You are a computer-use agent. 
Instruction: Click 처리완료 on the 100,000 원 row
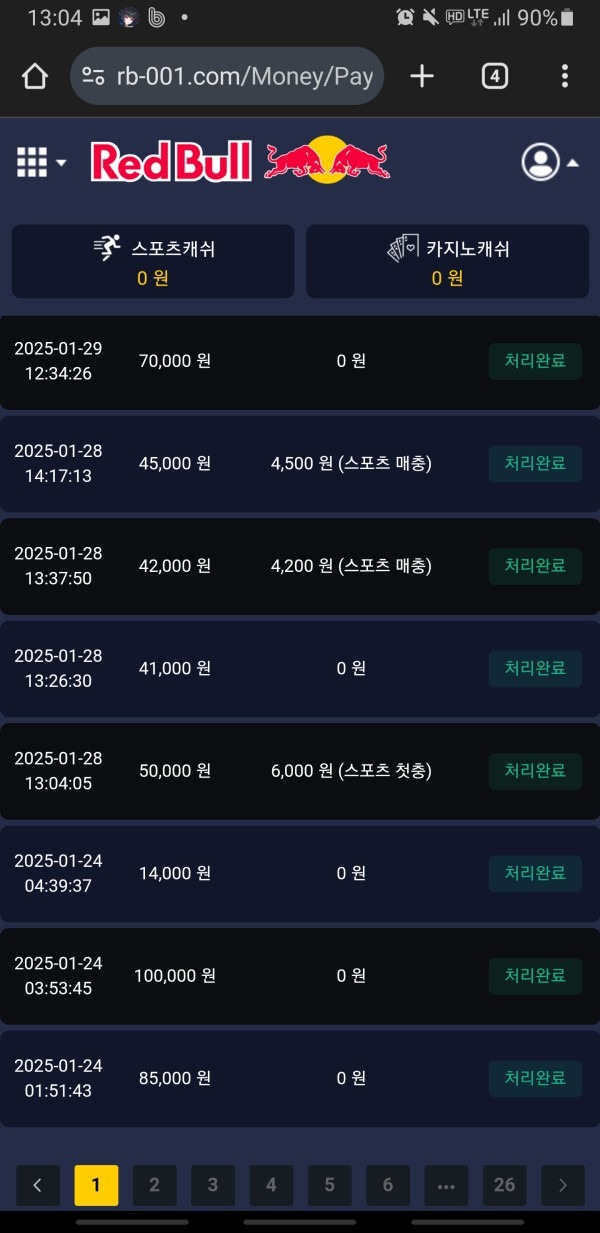pyautogui.click(x=535, y=976)
